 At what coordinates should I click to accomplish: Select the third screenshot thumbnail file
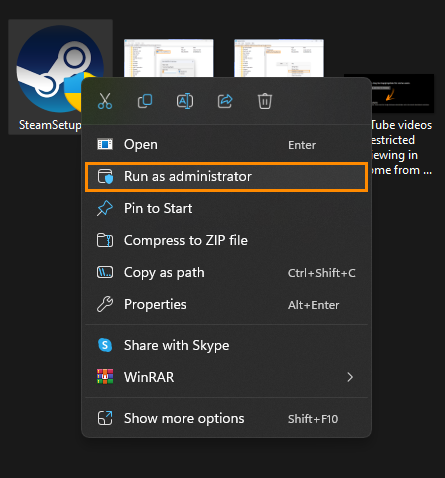coord(279,58)
